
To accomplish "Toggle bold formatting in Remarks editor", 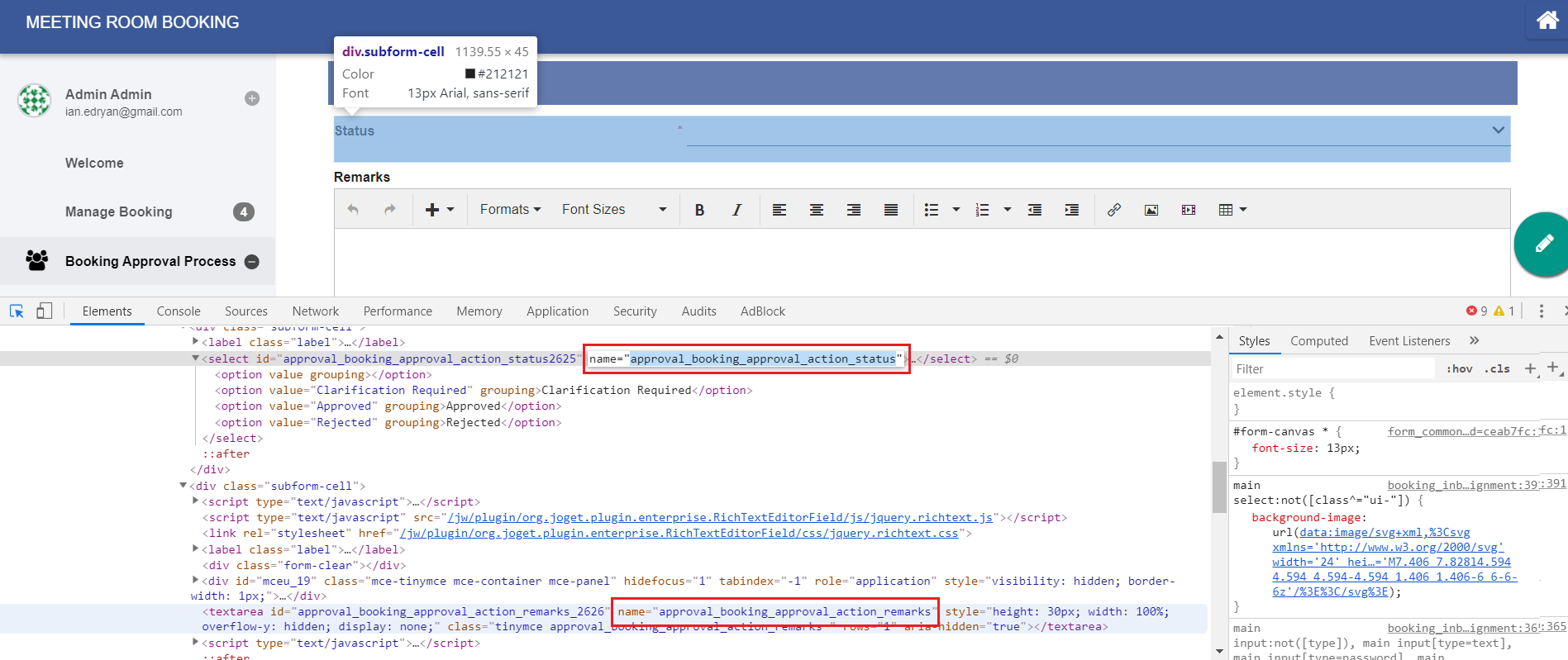I will pos(699,210).
